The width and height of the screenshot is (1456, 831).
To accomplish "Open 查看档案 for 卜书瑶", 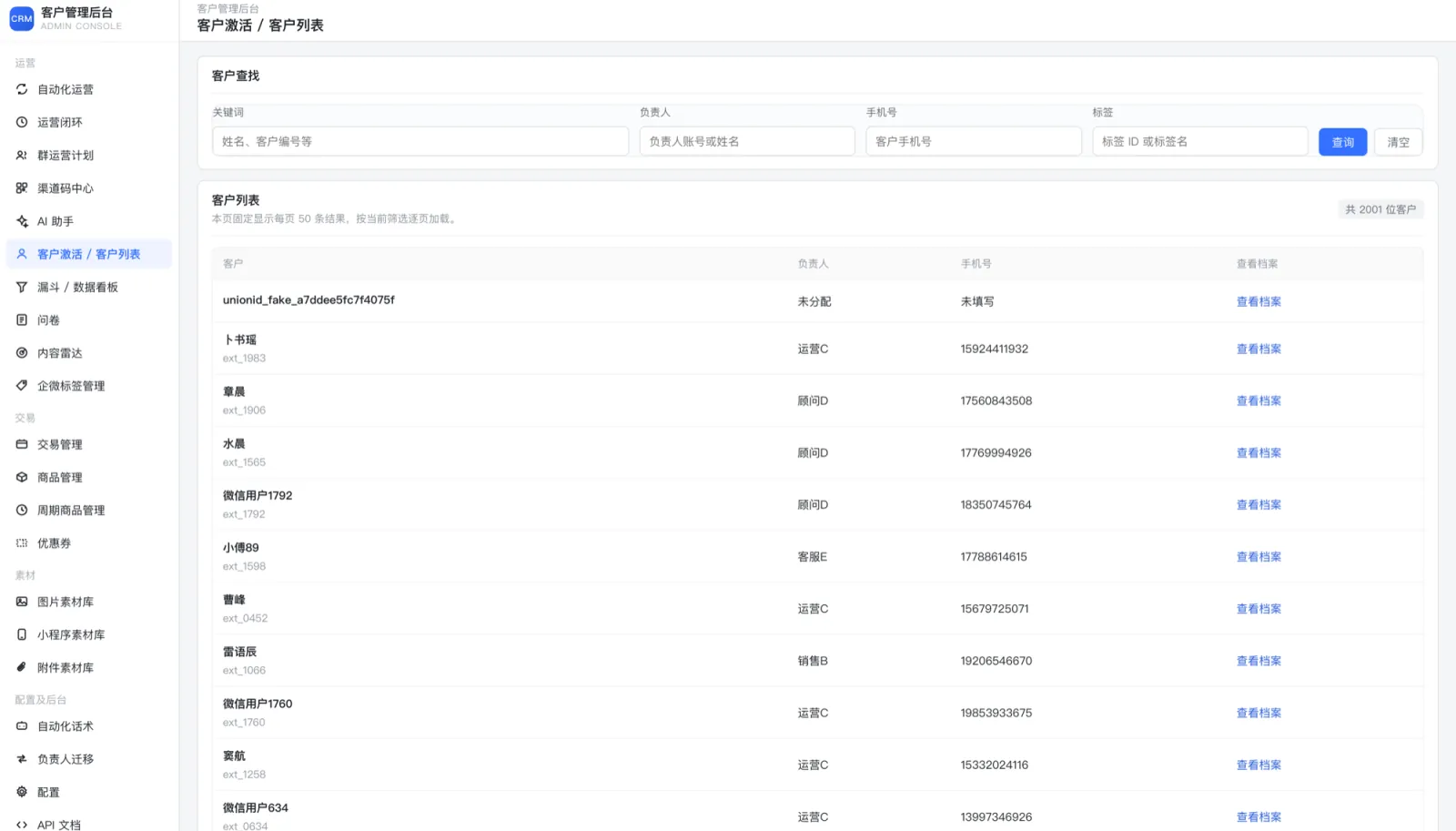I will (1259, 349).
